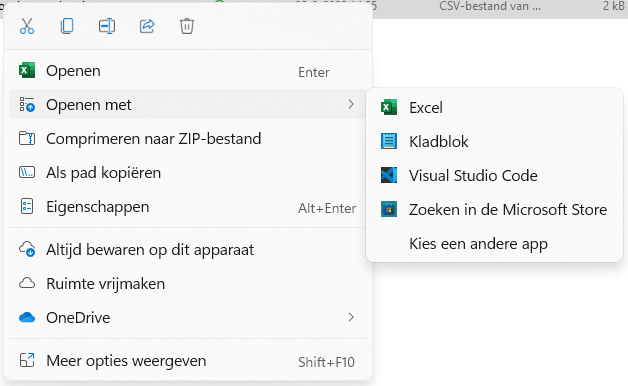Choose Ruimte vrijmaken

pyautogui.click(x=187, y=284)
